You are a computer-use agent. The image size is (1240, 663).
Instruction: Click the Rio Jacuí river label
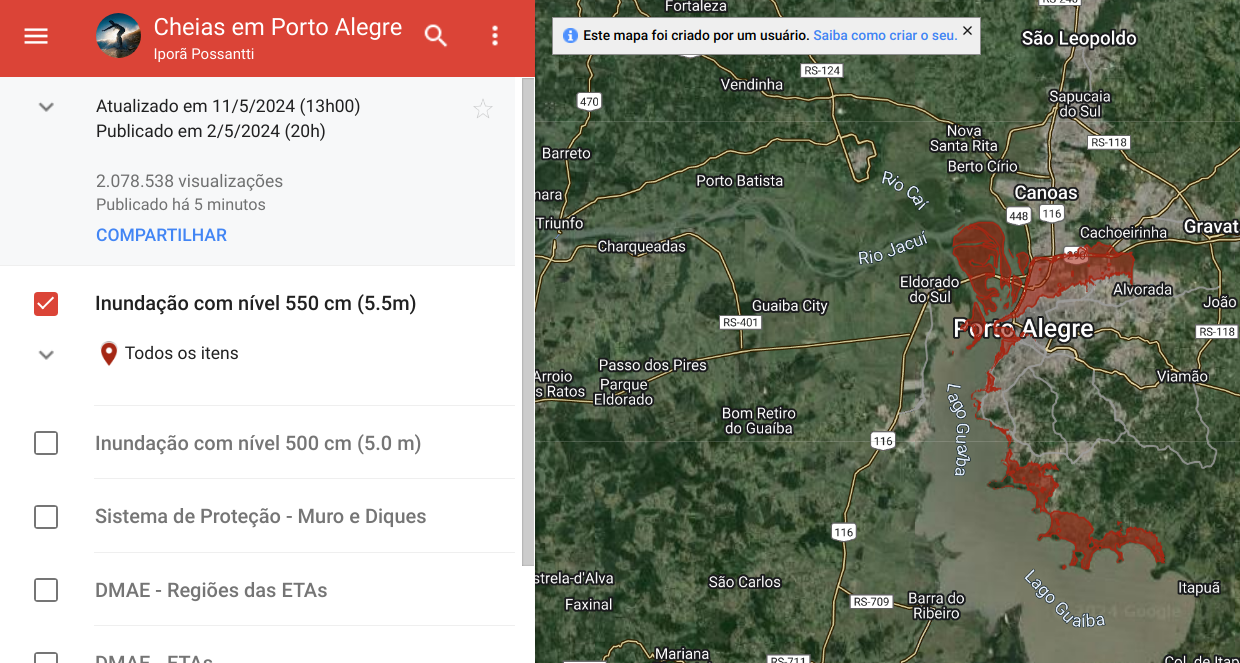click(893, 249)
